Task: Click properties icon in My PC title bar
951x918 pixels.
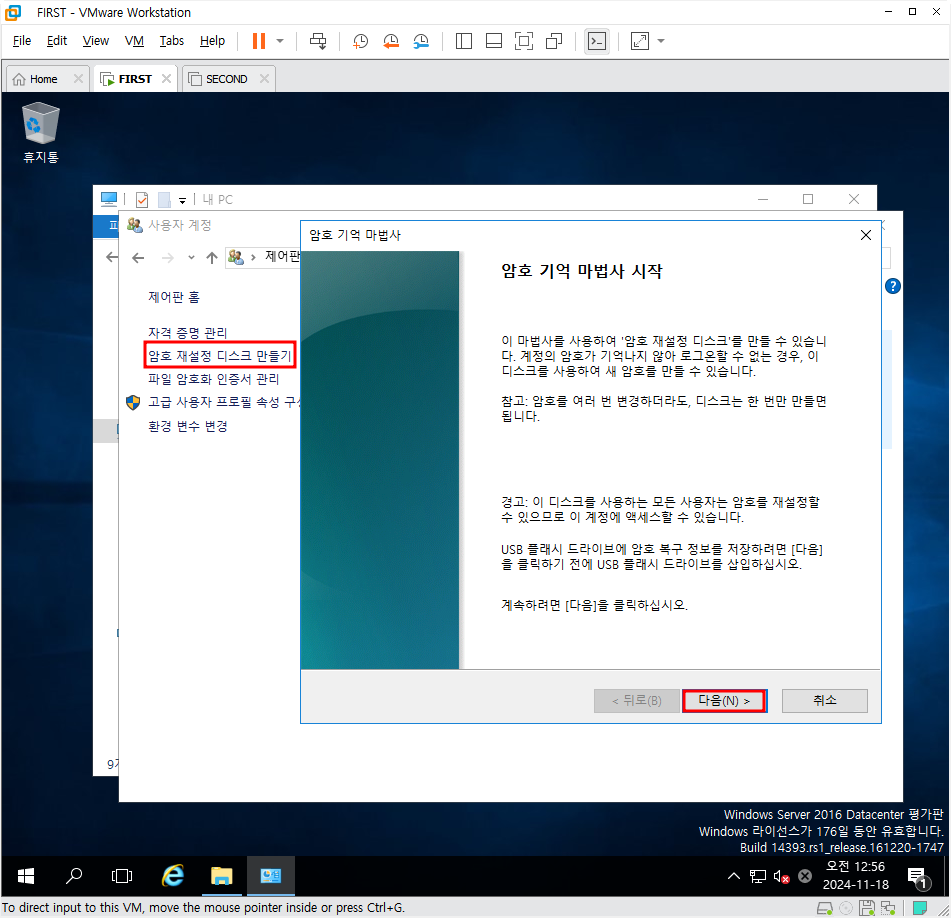Action: [142, 199]
